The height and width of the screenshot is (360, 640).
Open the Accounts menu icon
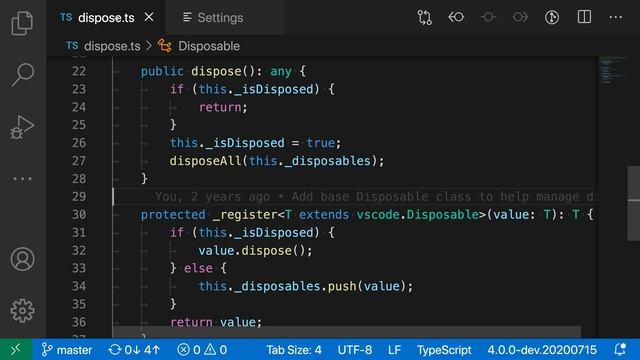coord(22,259)
